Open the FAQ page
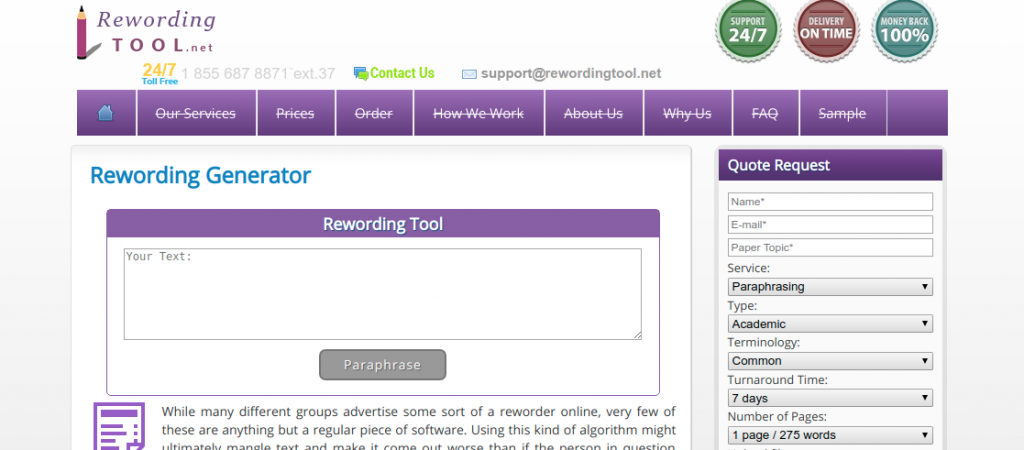Screen dimensions: 1024x450 pos(765,114)
